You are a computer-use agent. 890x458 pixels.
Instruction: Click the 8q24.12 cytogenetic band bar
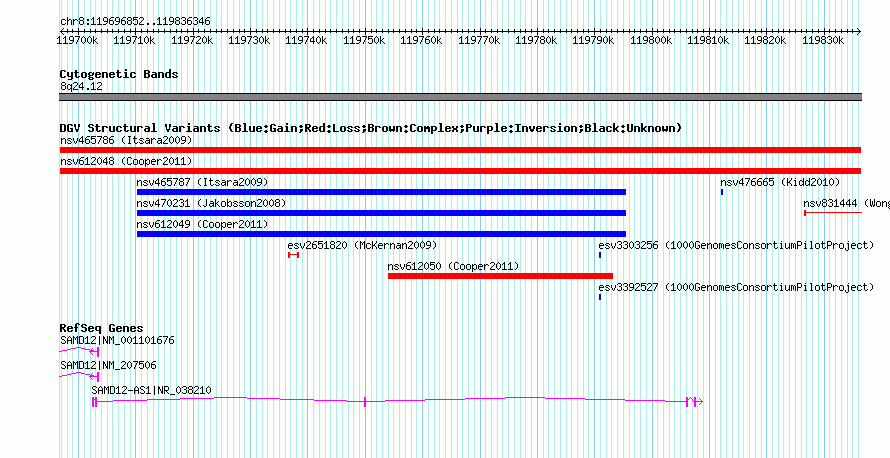point(460,97)
